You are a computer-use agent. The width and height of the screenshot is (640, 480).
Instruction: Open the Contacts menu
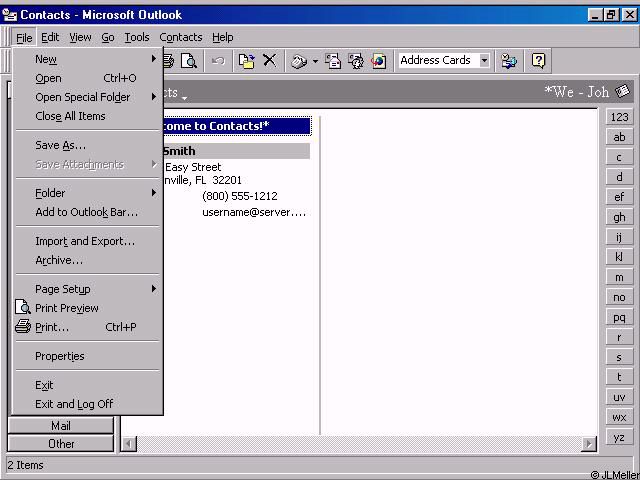(x=181, y=38)
